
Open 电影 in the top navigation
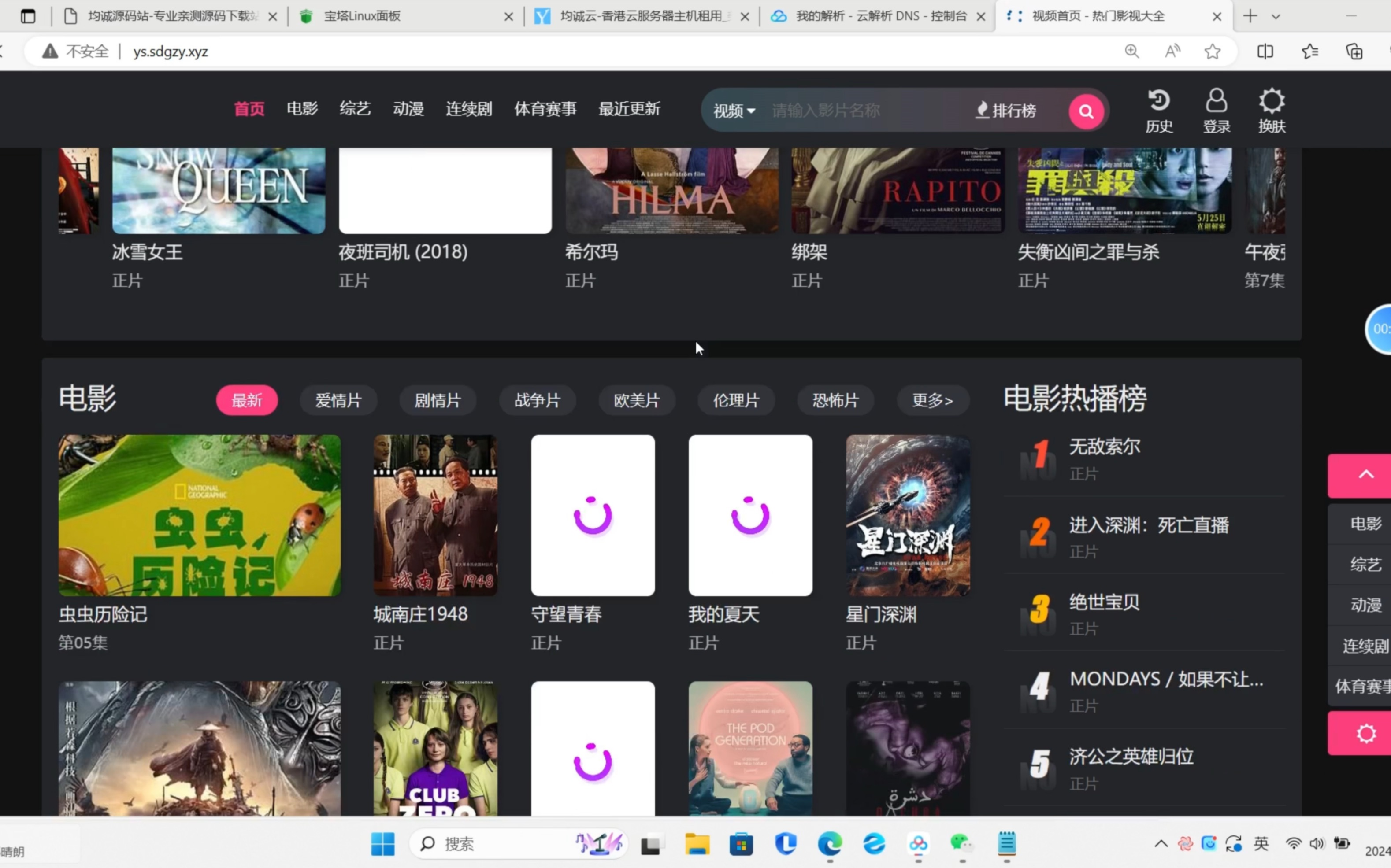(x=302, y=109)
